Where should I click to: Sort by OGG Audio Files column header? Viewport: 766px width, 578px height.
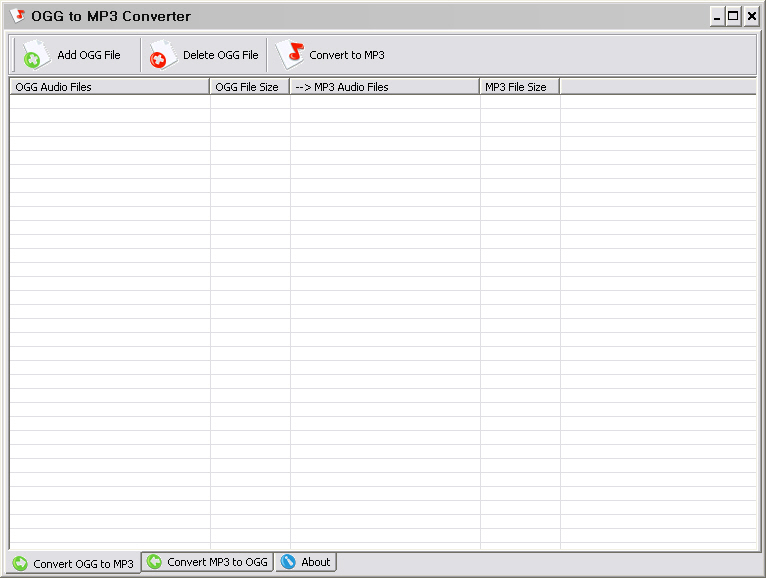[108, 87]
